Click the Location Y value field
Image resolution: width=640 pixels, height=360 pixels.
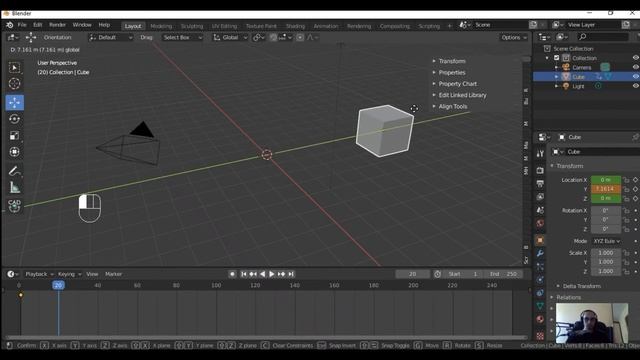pos(606,189)
